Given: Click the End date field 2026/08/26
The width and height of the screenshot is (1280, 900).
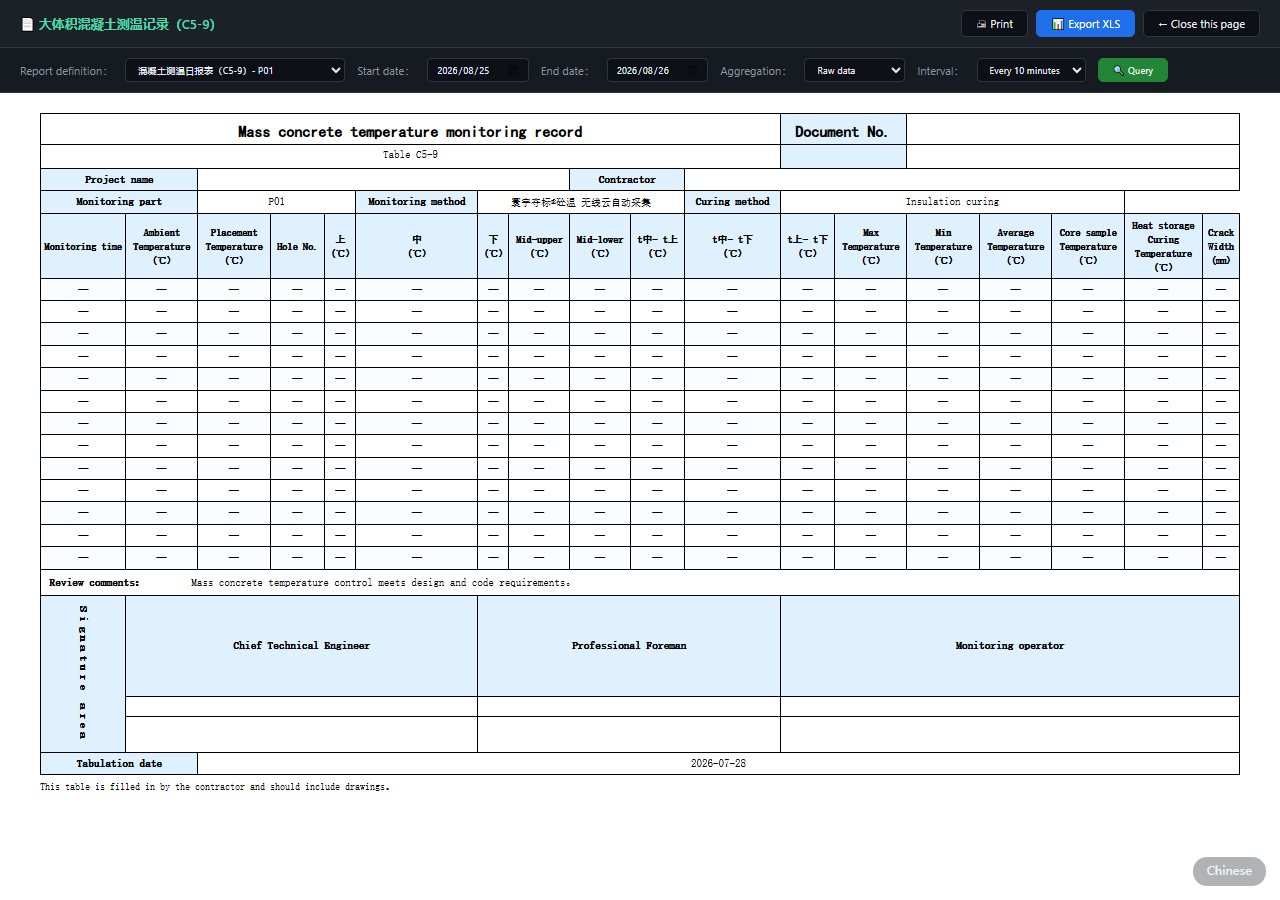Looking at the screenshot, I should (657, 70).
